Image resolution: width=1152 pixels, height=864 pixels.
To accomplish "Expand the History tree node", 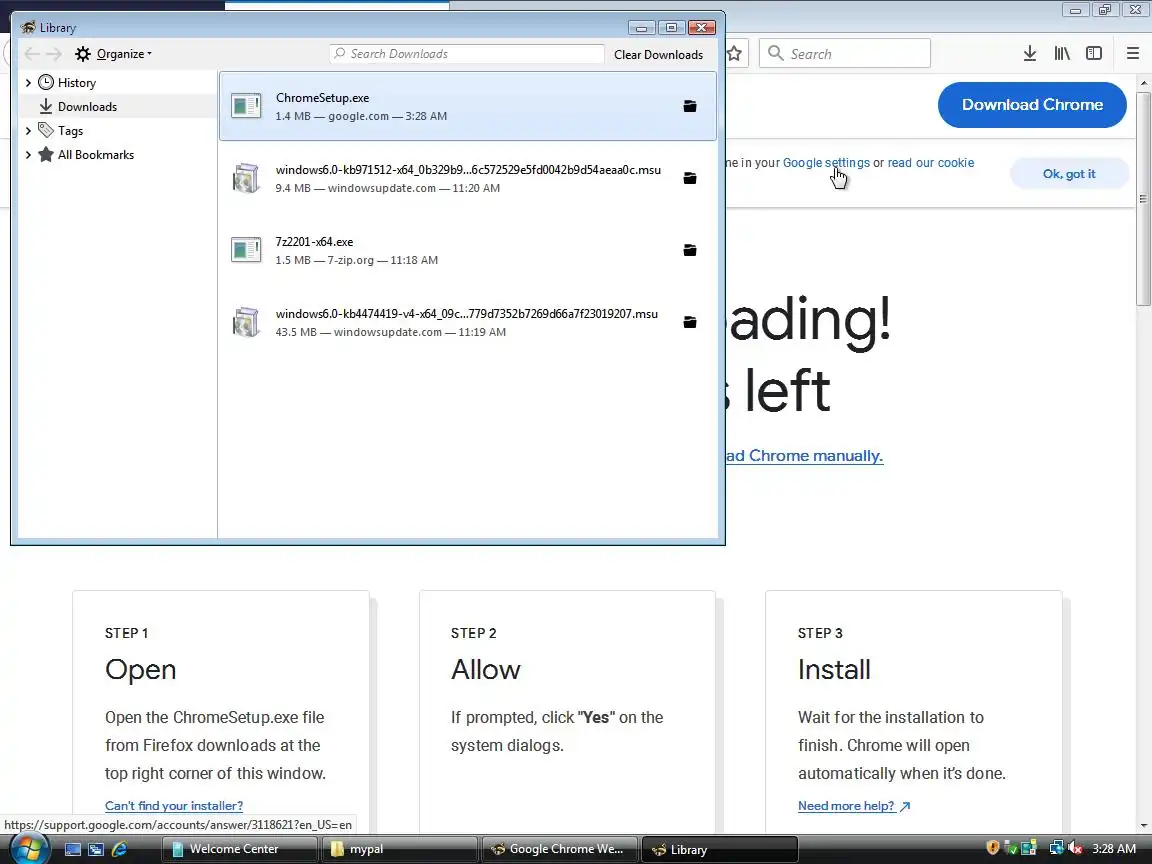I will coord(28,82).
